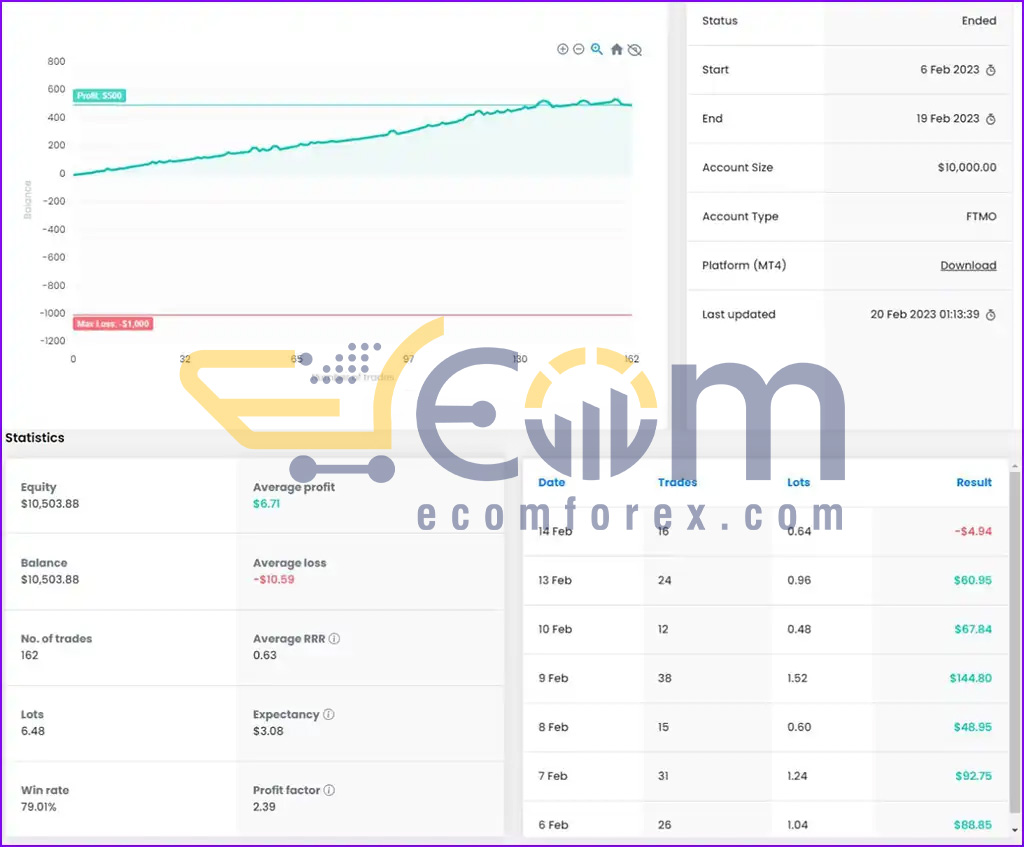This screenshot has height=847, width=1024.
Task: Click the Max Loss: -$1,000 chart label
Action: (x=113, y=324)
